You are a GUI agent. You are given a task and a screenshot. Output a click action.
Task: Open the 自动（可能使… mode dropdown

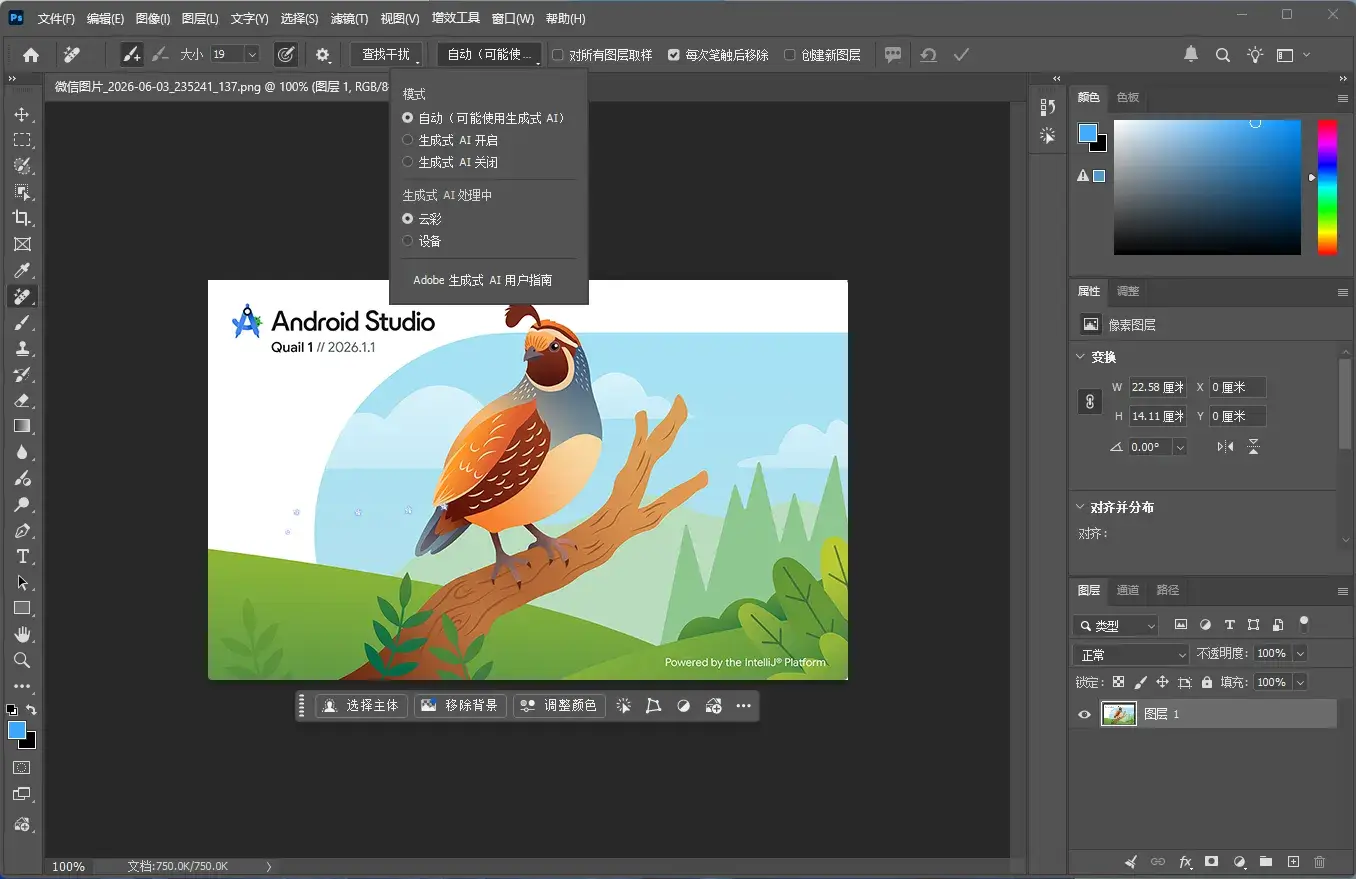tap(490, 55)
